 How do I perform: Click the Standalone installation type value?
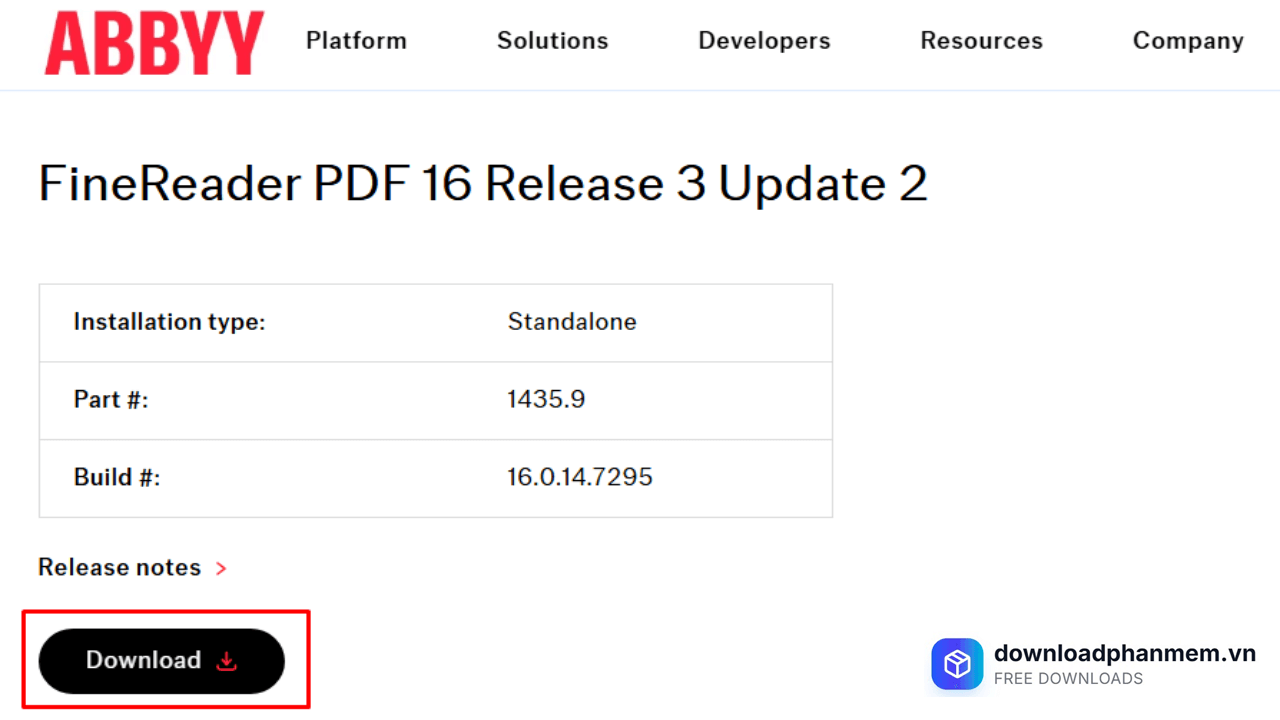[572, 322]
